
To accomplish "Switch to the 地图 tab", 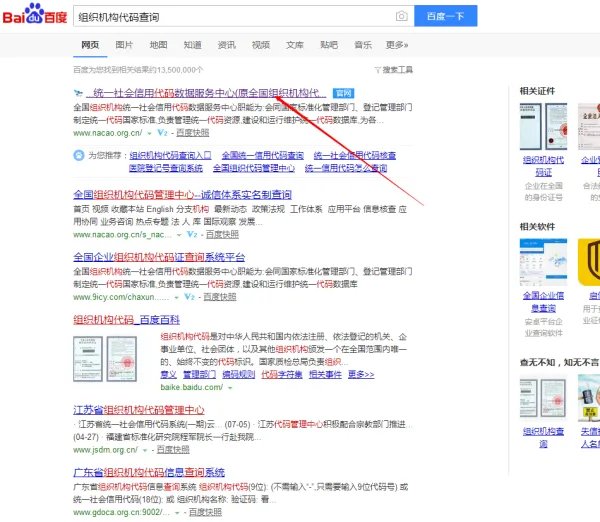I will tap(158, 45).
